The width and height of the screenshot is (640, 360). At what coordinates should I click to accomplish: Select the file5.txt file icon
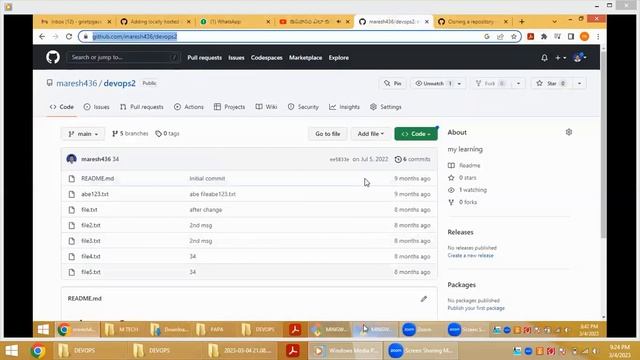click(x=72, y=272)
